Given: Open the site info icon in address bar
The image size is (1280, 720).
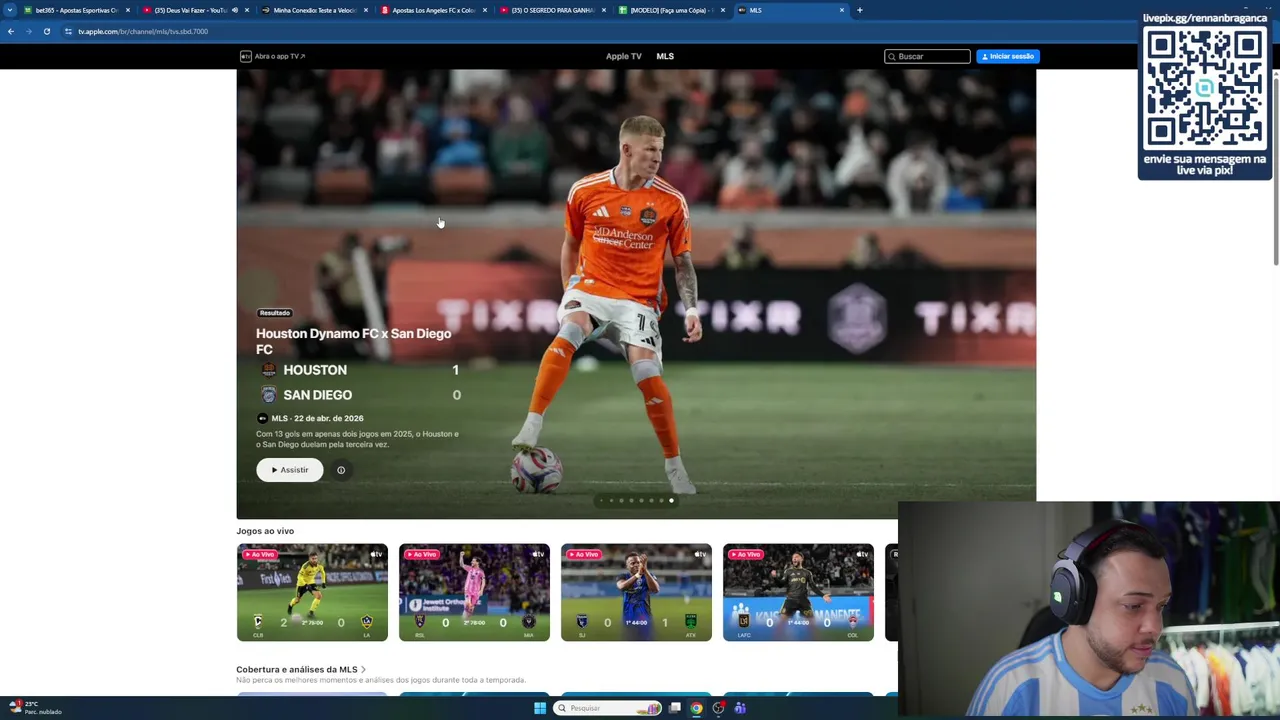Looking at the screenshot, I should pyautogui.click(x=68, y=31).
